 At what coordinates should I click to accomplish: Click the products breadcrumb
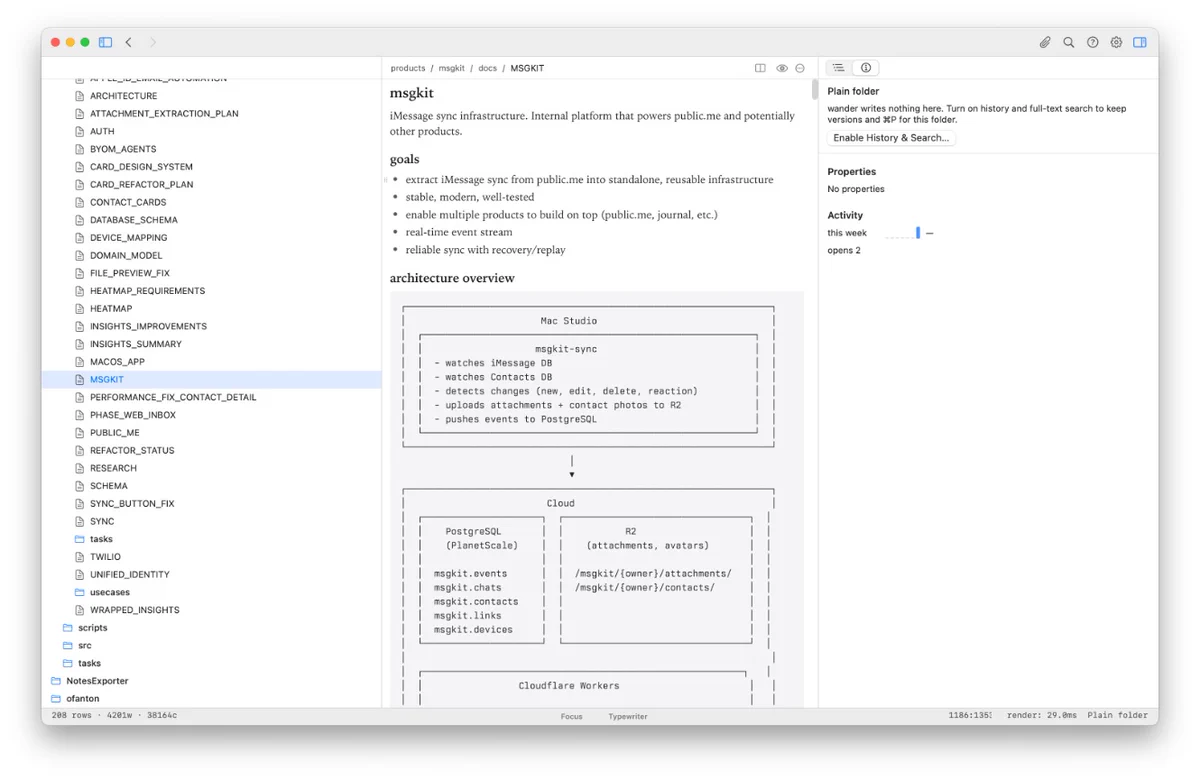pyautogui.click(x=408, y=68)
